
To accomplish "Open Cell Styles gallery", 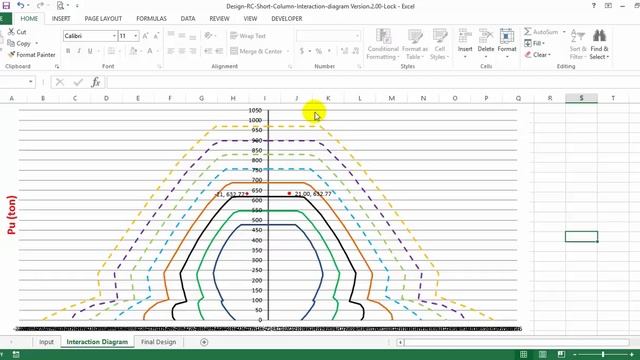I will [x=439, y=44].
